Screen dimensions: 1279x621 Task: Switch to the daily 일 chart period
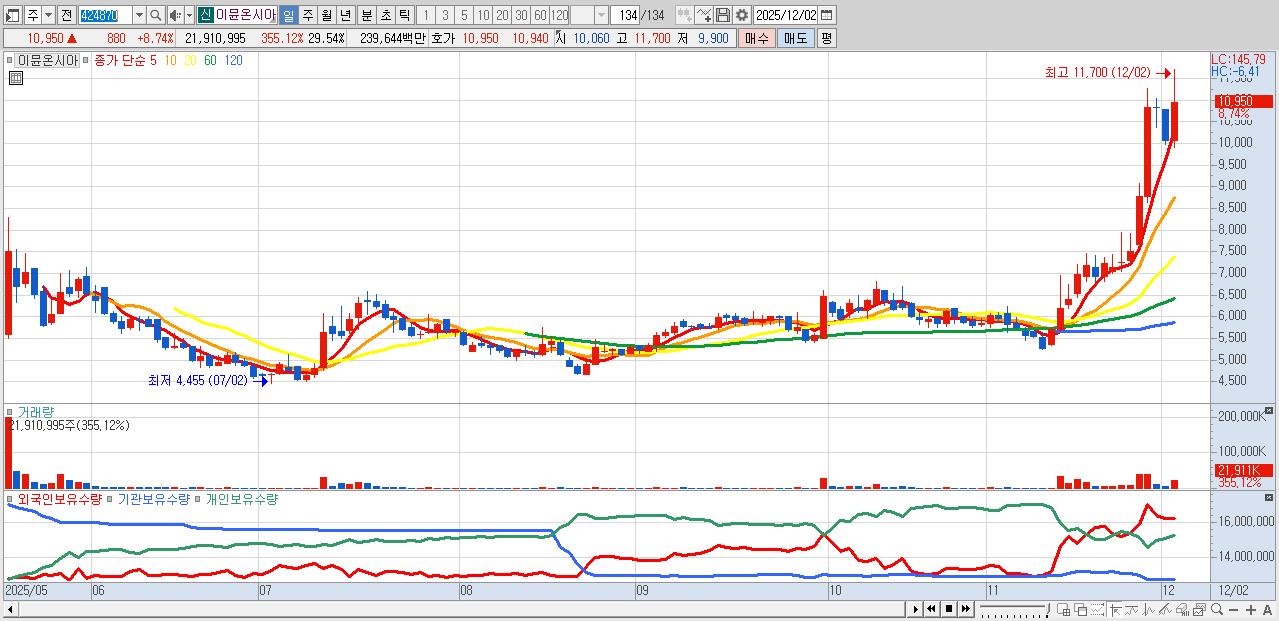pos(288,15)
